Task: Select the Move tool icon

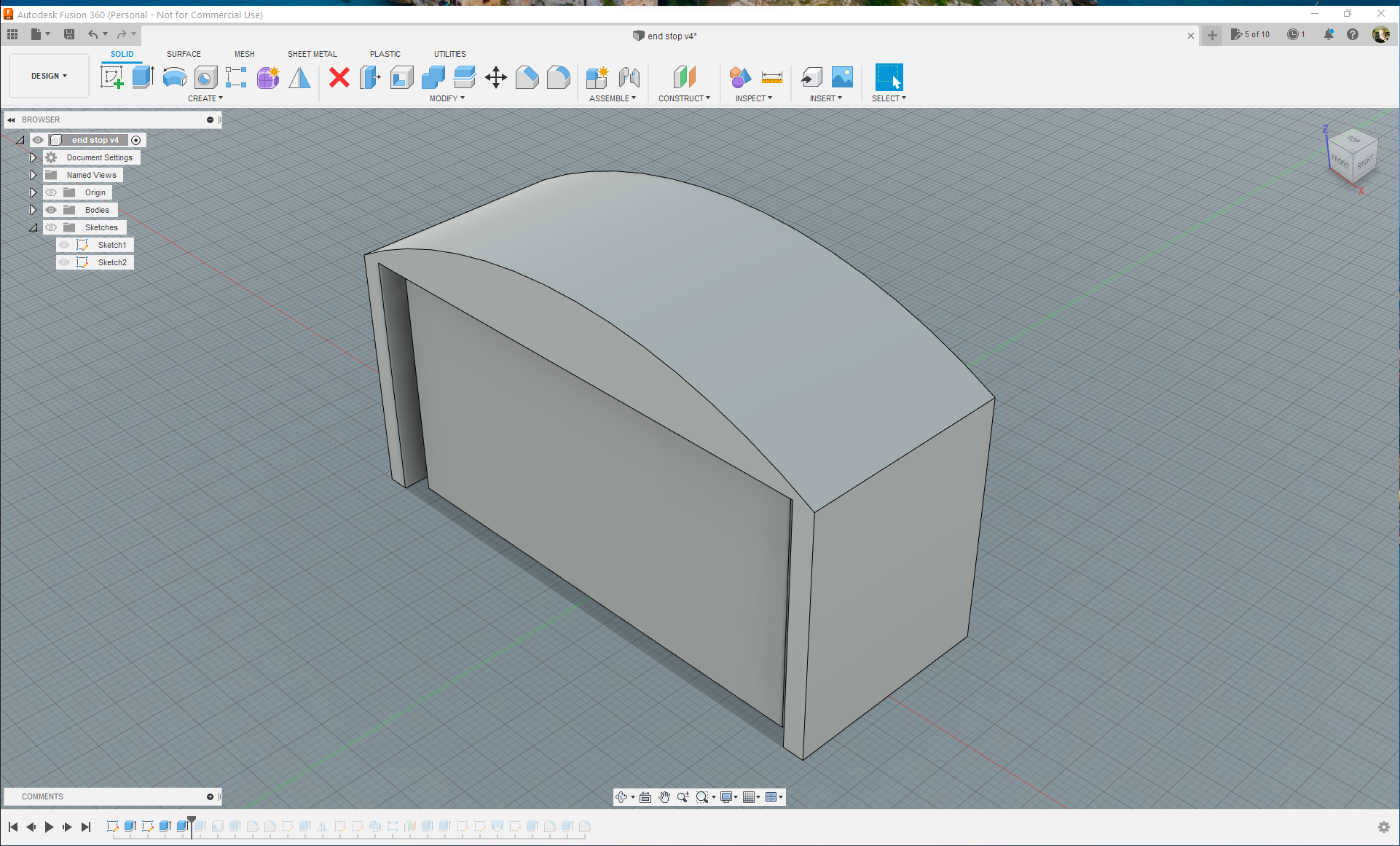Action: [x=495, y=77]
